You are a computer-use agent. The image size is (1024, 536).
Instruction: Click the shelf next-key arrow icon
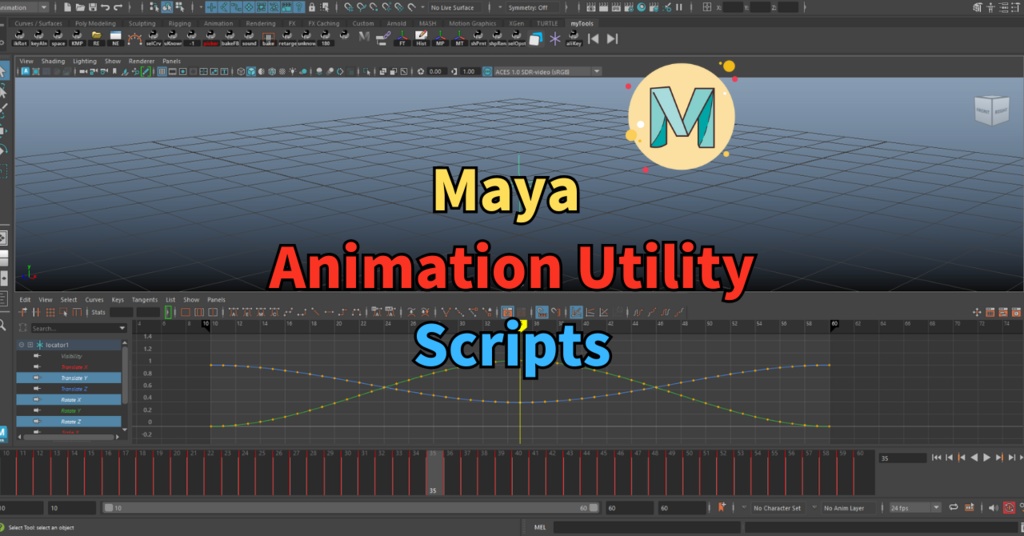pos(612,39)
